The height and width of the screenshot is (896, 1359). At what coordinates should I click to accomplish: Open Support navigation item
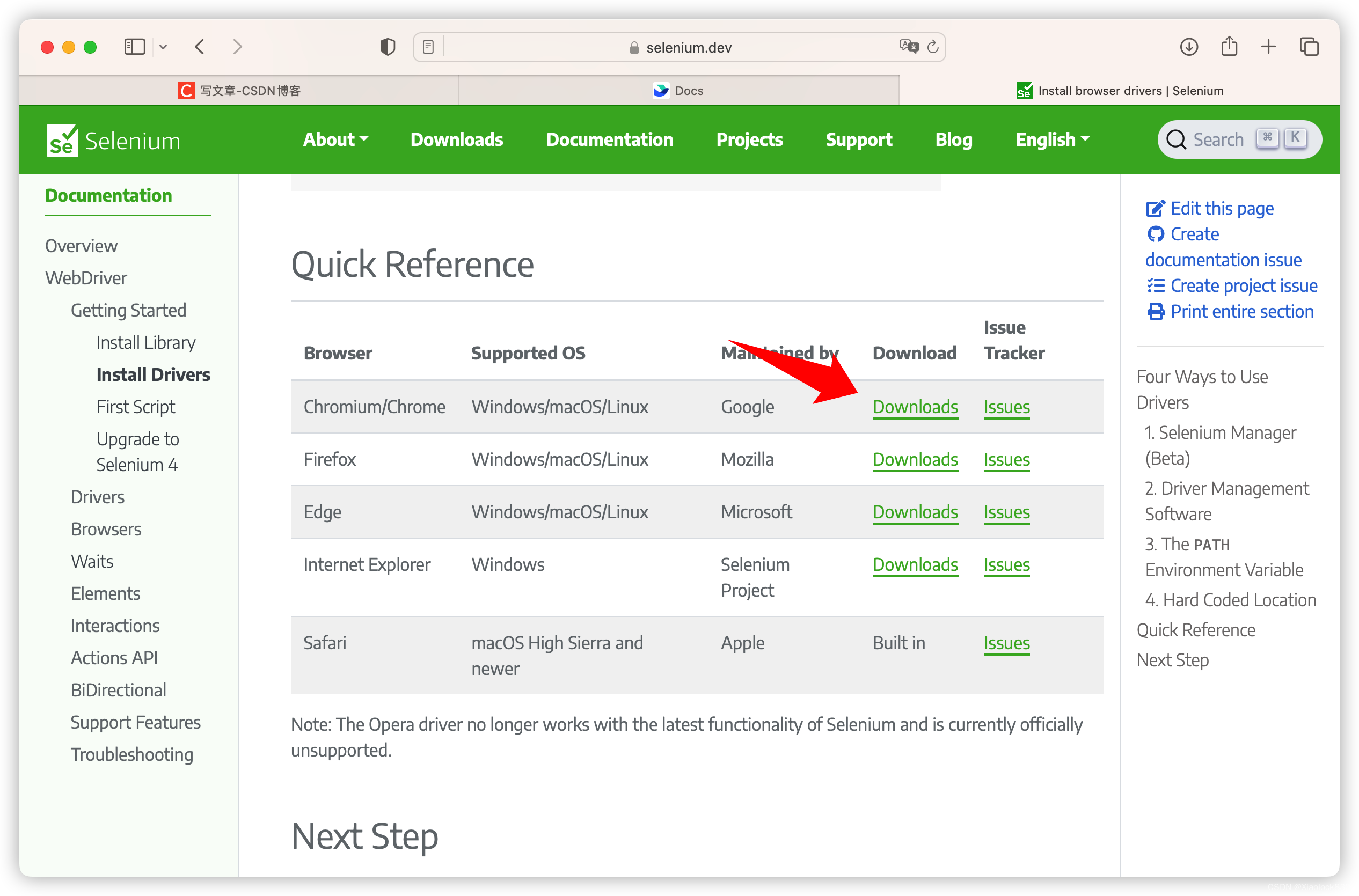[858, 139]
